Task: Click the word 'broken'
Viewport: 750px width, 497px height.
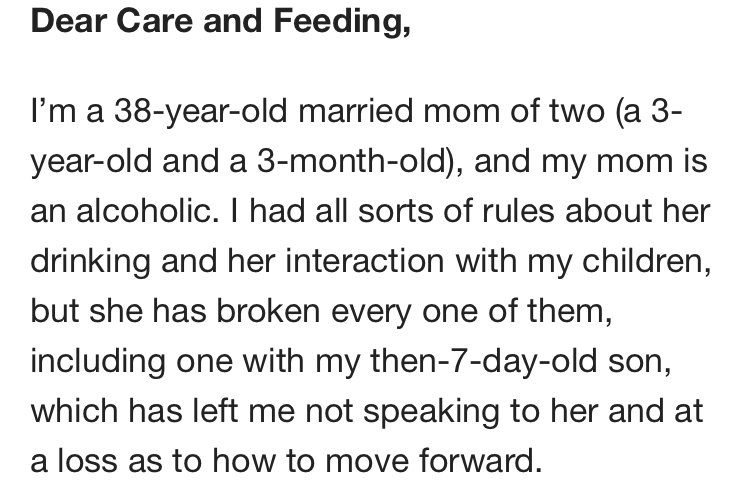Action: point(268,311)
